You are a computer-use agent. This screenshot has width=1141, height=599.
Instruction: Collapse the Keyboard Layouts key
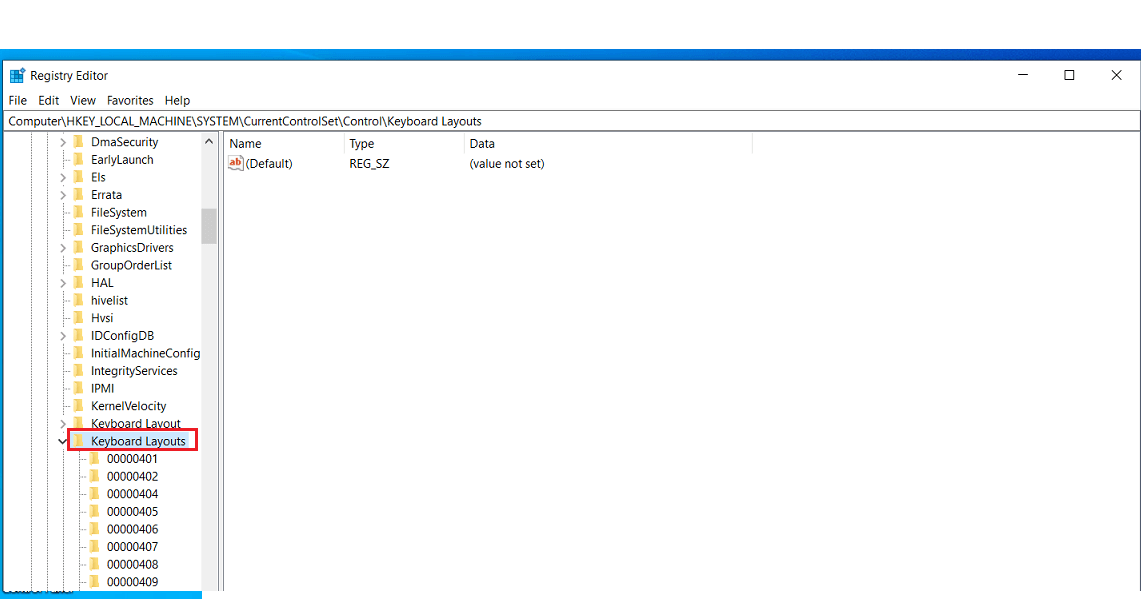(63, 441)
